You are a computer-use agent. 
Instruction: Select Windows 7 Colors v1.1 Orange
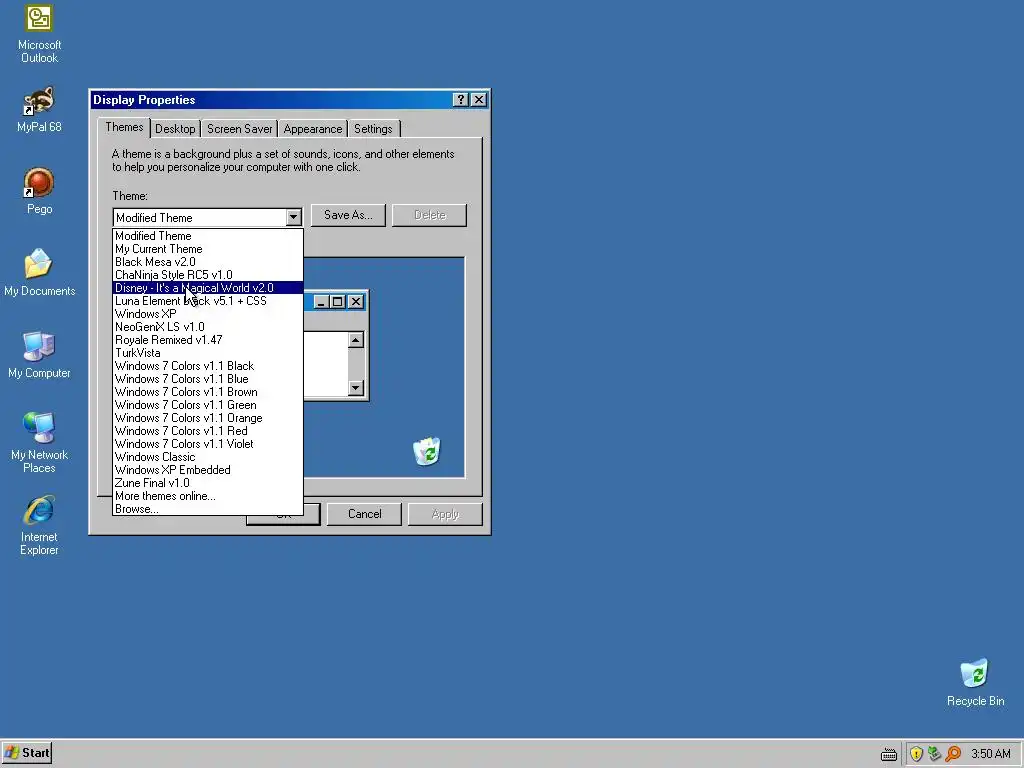208,418
